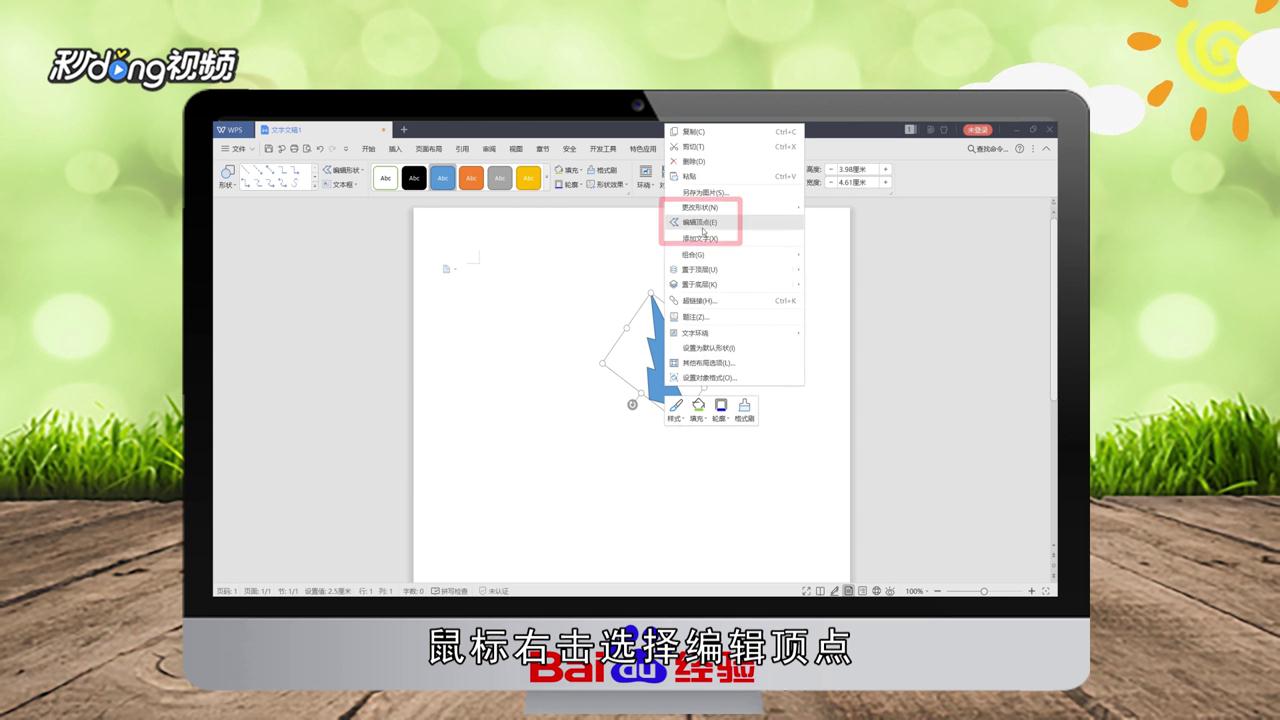Select the Fill tool icon in the floating toolbar
Screen dimensions: 1280x720
(698, 405)
